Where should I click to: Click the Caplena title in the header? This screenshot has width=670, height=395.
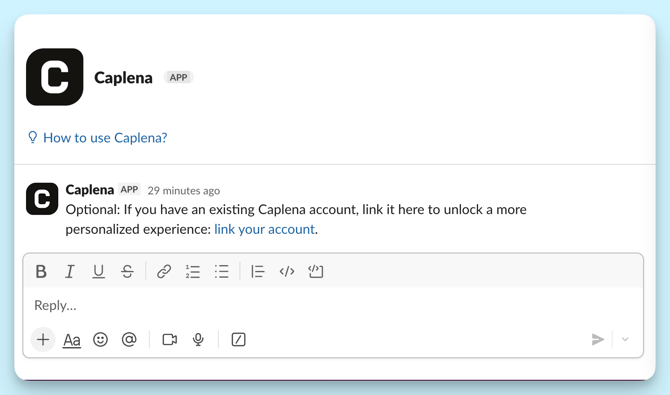point(123,78)
